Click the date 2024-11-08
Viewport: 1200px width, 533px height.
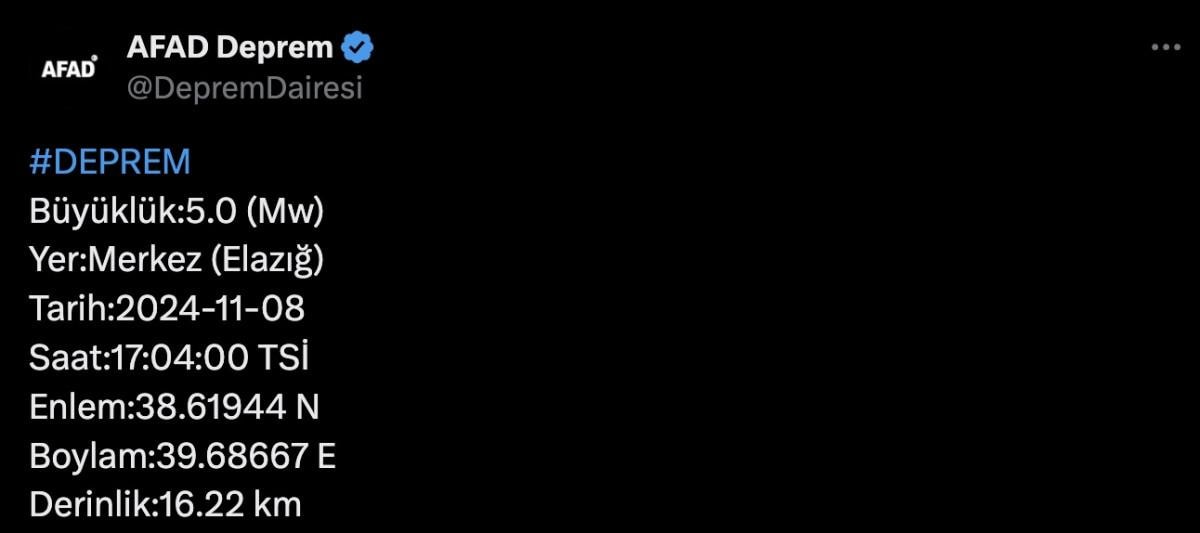click(x=210, y=309)
